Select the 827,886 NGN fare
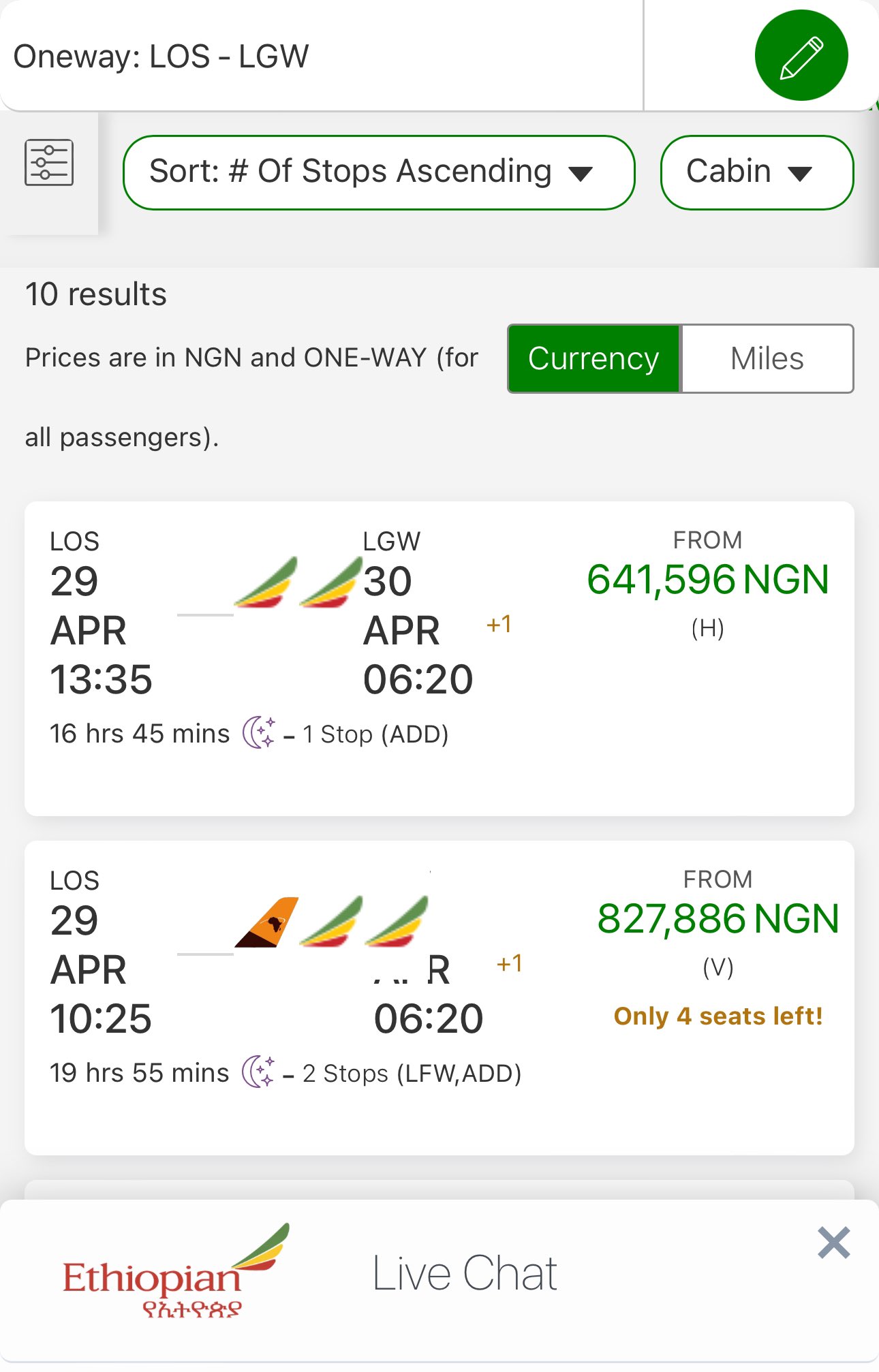The width and height of the screenshot is (879, 1372). (718, 919)
